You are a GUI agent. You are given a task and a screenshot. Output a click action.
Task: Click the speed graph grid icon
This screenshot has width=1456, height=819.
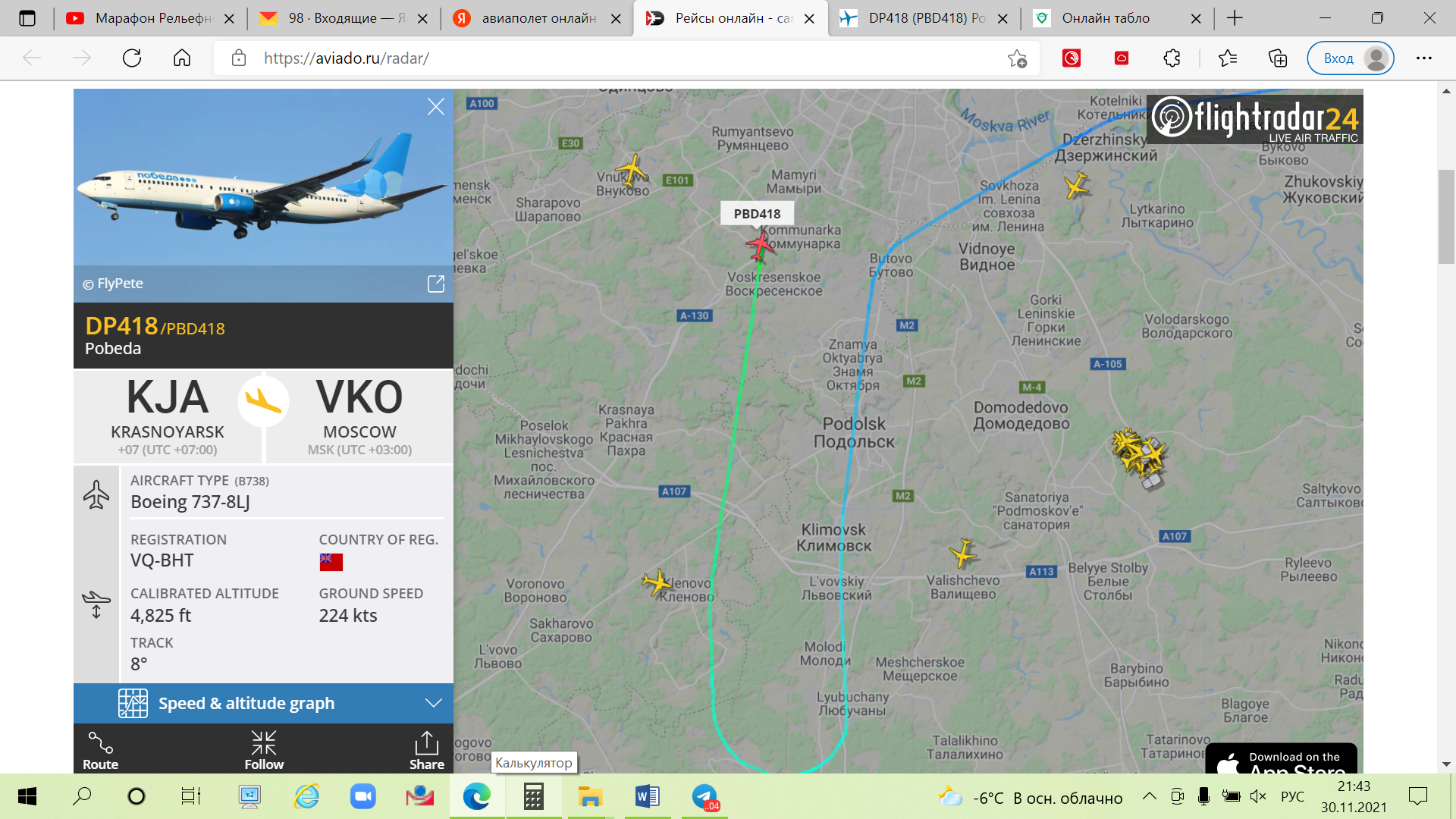133,703
